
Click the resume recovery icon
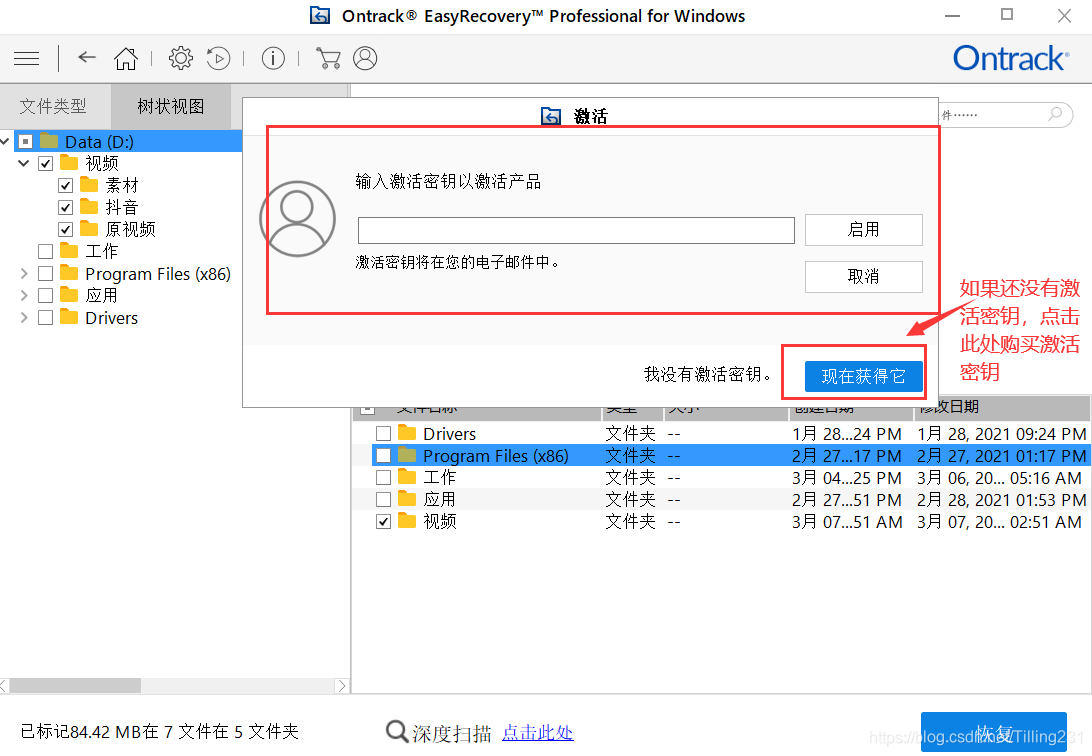(x=219, y=58)
